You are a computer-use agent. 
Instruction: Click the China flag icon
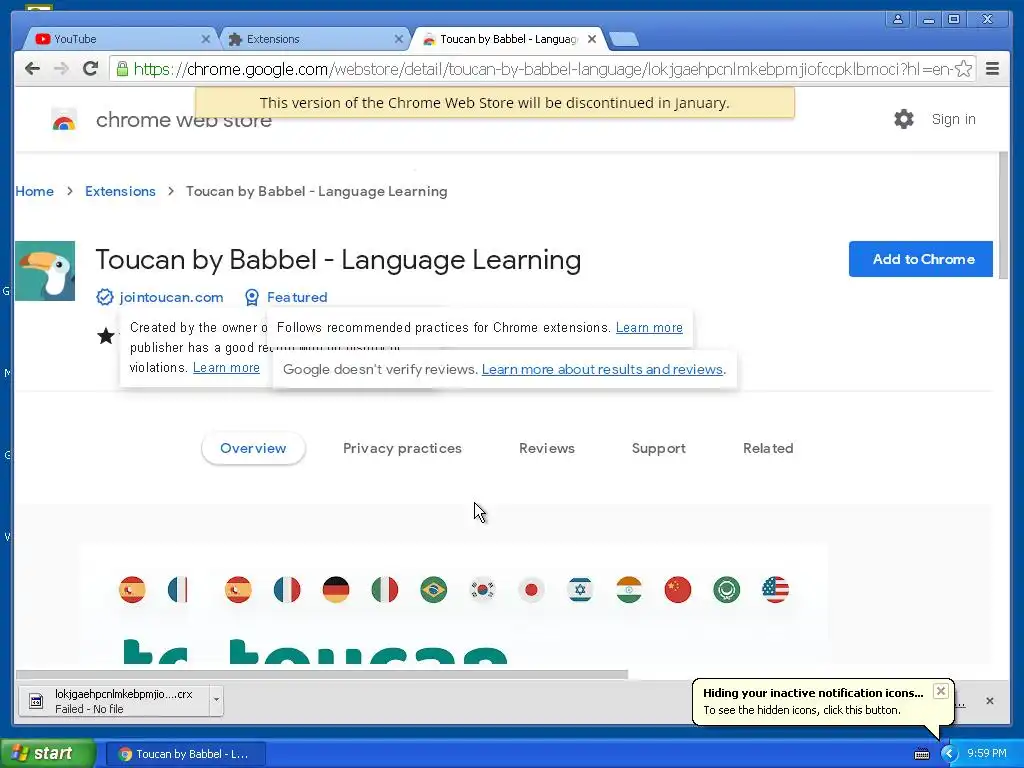[678, 590]
